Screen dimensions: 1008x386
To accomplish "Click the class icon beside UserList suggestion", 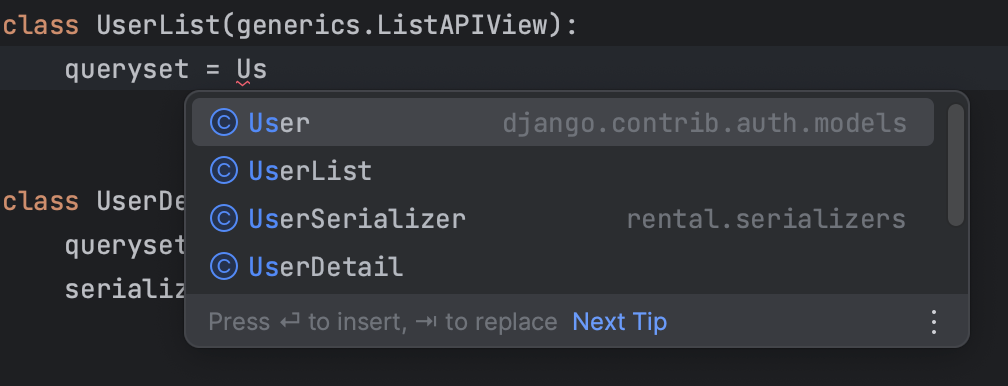I will 224,170.
